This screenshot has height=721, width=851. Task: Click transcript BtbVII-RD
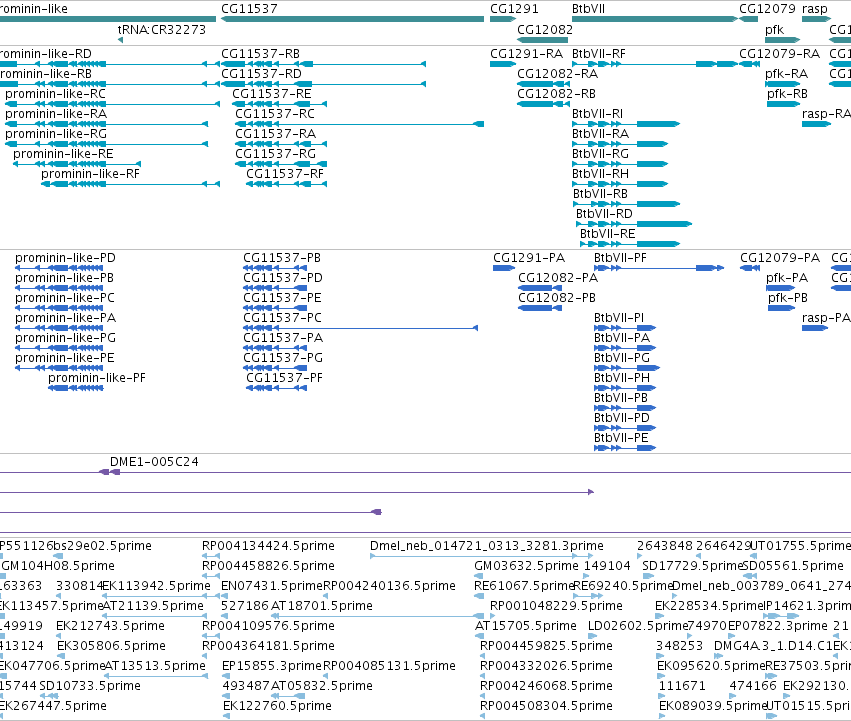(x=604, y=214)
